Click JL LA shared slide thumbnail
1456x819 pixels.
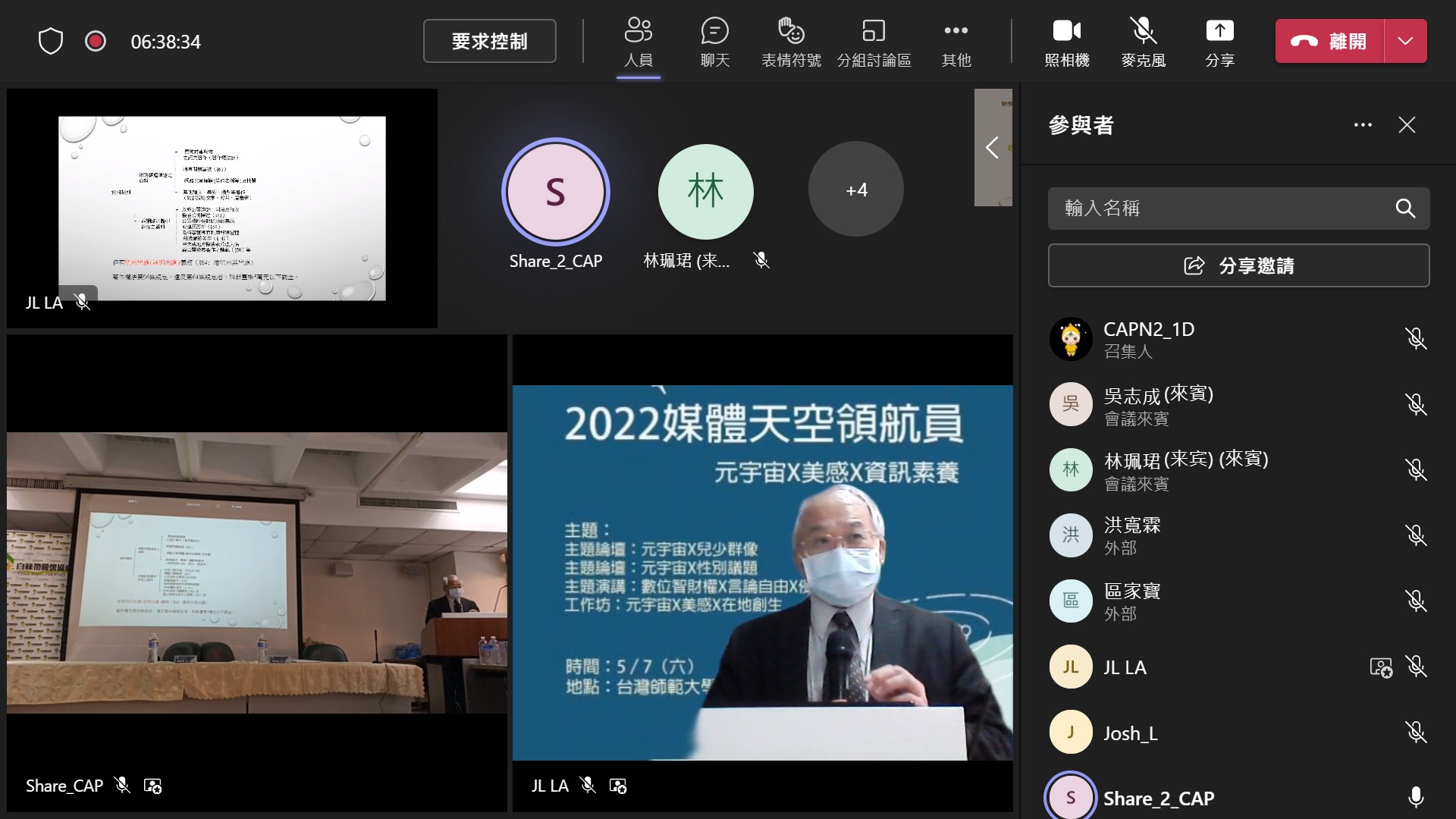(221, 209)
